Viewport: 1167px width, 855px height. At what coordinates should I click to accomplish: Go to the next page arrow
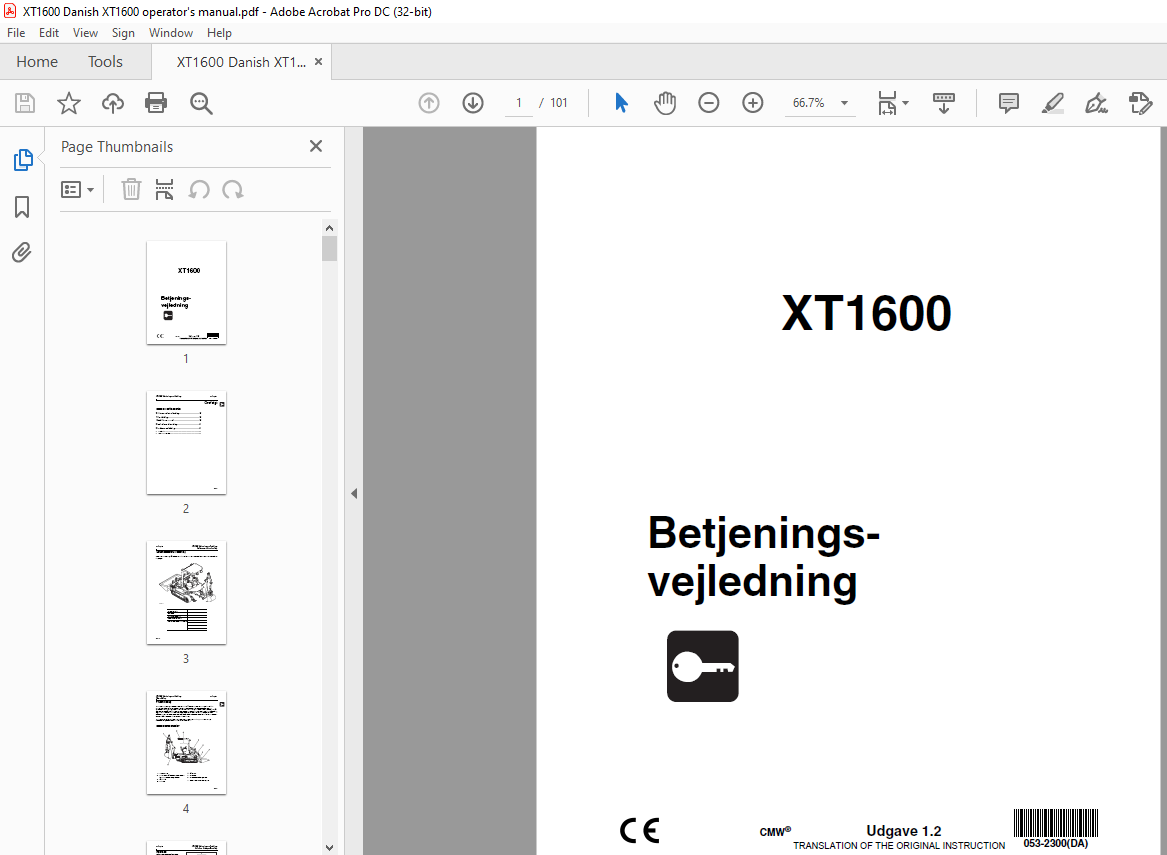(473, 103)
